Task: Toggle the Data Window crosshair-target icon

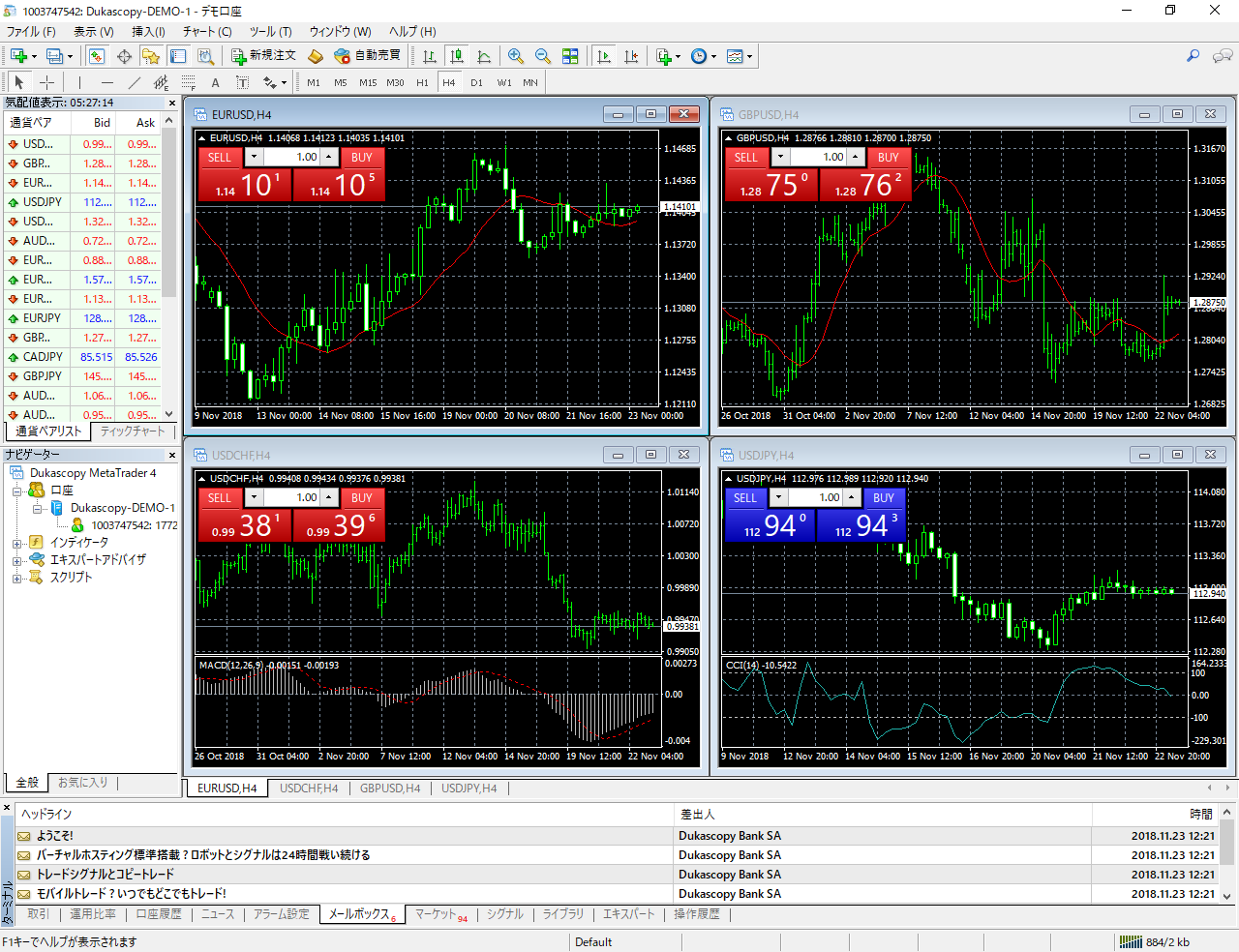Action: (x=124, y=56)
